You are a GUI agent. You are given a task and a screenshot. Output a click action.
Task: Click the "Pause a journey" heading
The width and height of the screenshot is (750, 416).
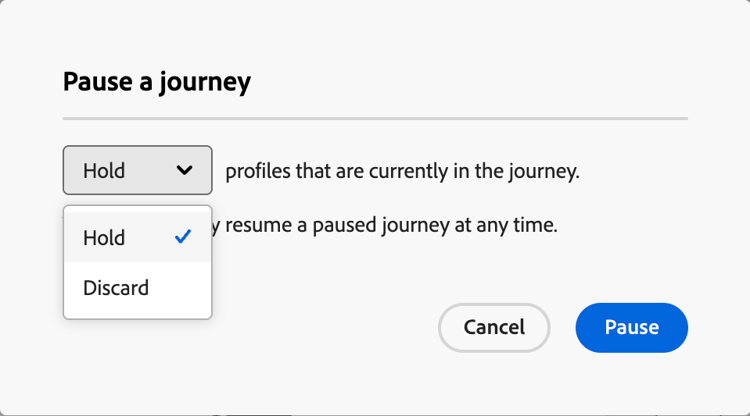coord(156,82)
